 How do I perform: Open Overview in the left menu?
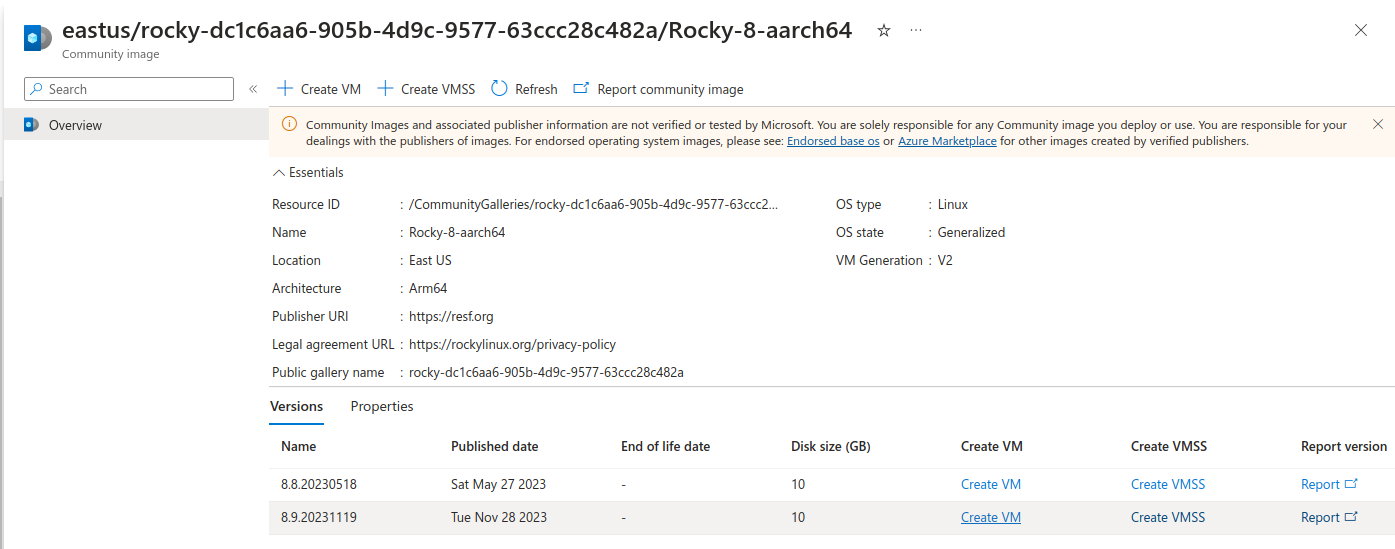(x=75, y=125)
